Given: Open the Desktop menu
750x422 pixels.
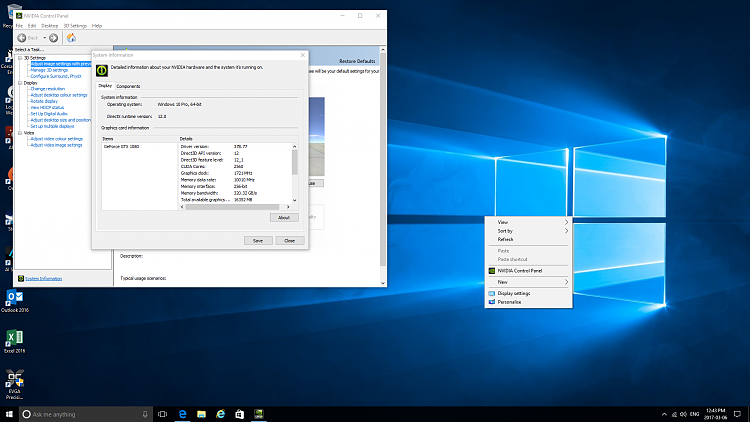Looking at the screenshot, I should (49, 26).
